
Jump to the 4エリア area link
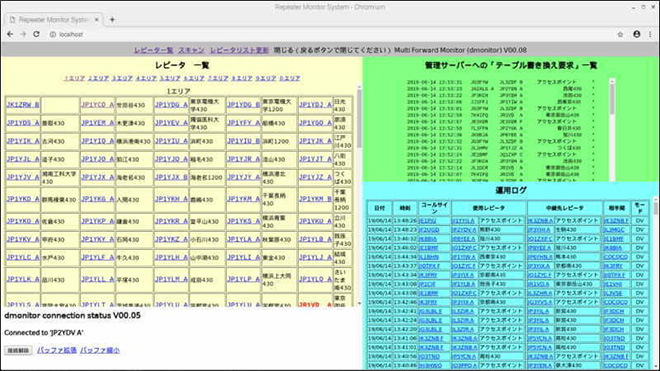coord(146,78)
